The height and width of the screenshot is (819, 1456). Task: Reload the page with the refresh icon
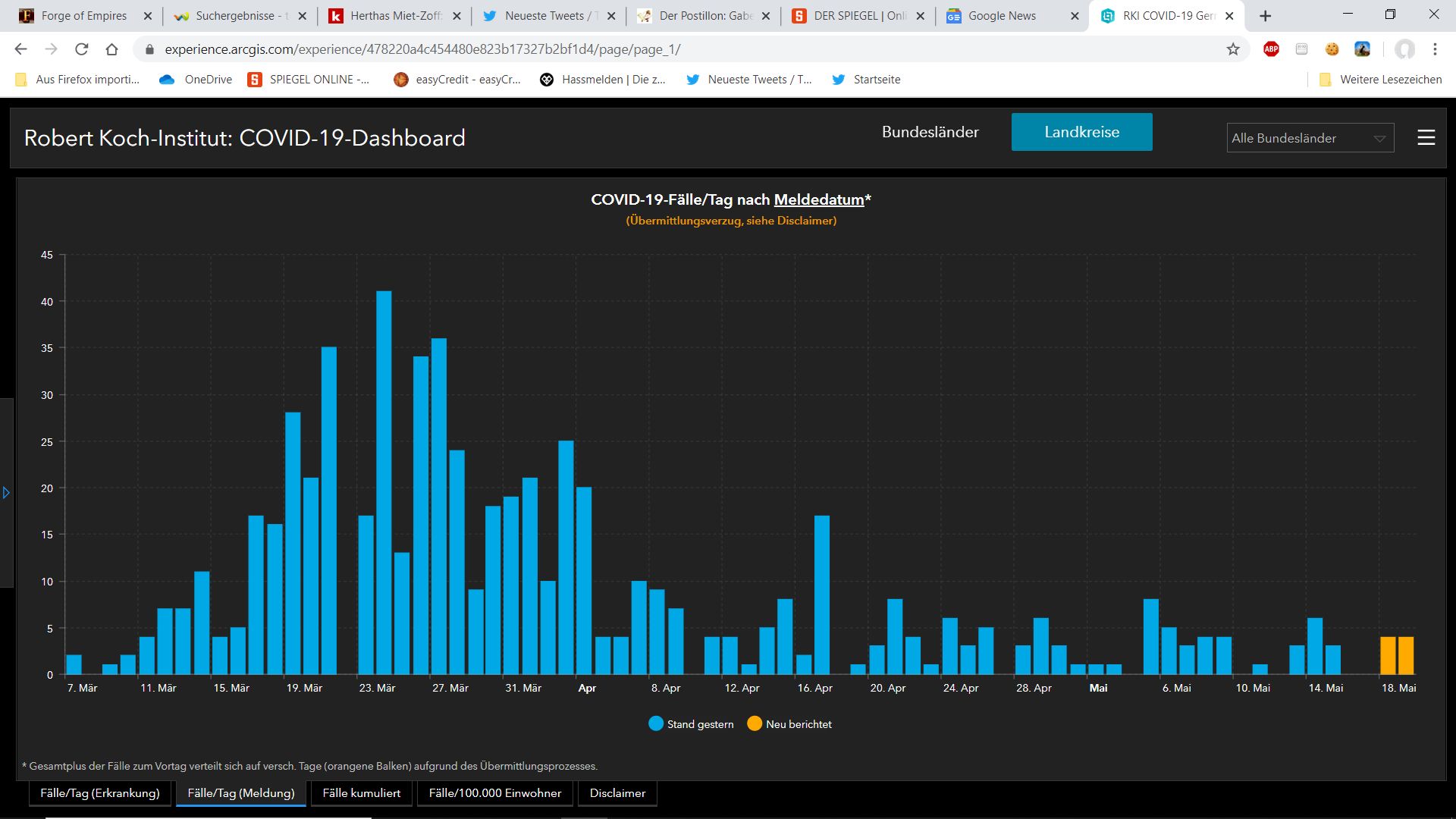point(81,49)
